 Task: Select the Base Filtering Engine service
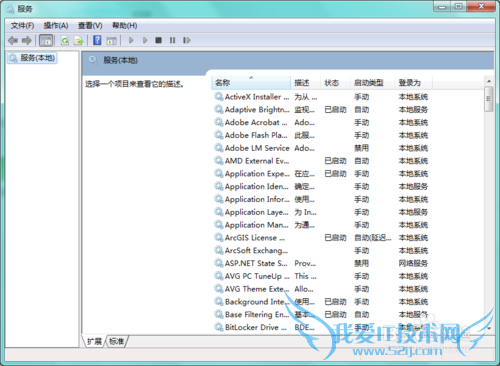coord(321,314)
